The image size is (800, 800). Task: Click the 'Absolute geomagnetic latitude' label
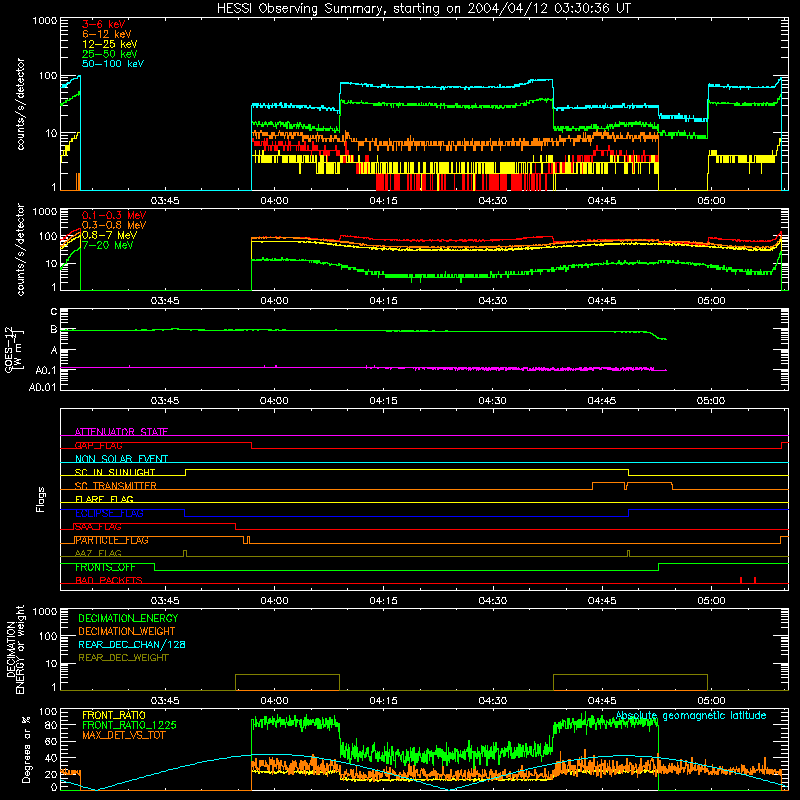(x=691, y=716)
